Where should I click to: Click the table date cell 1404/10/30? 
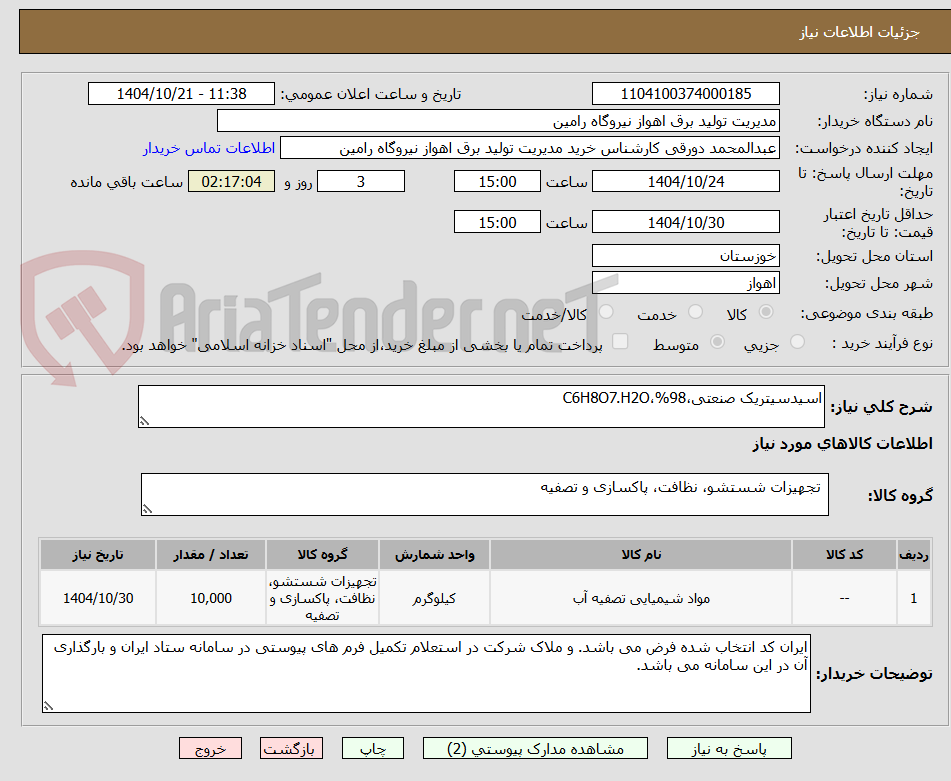click(98, 598)
